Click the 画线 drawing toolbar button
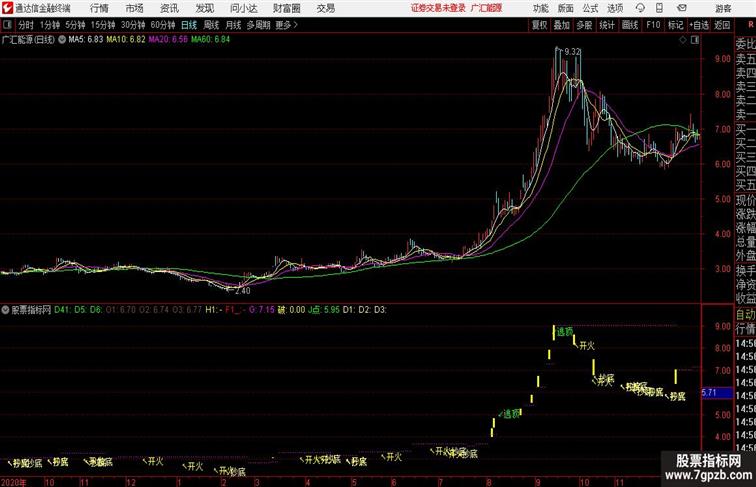 tap(630, 25)
